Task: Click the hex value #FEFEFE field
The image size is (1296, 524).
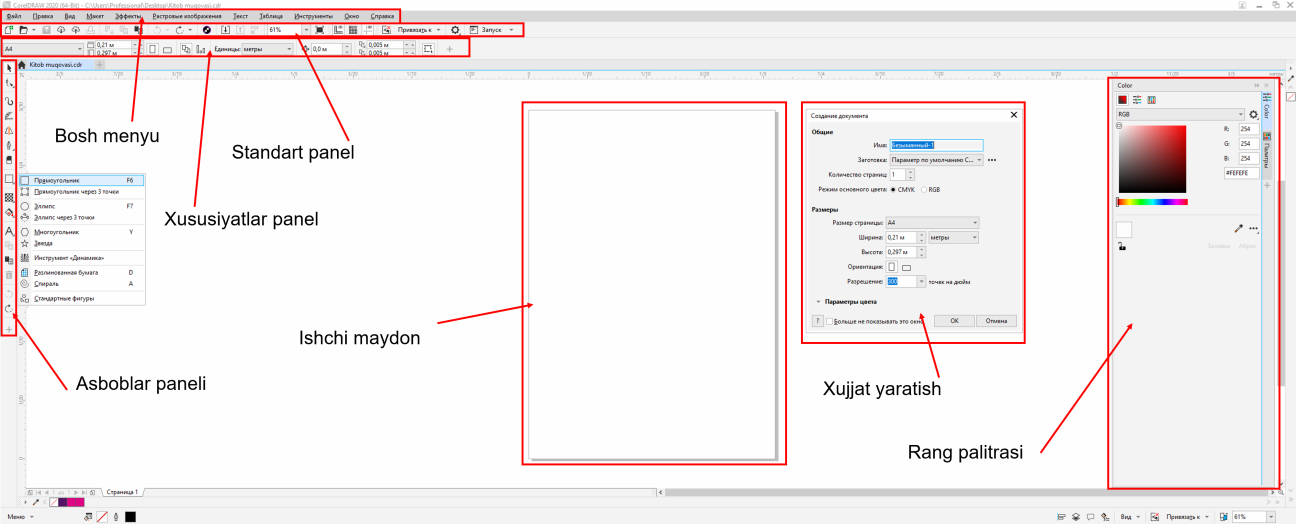Action: [1241, 173]
